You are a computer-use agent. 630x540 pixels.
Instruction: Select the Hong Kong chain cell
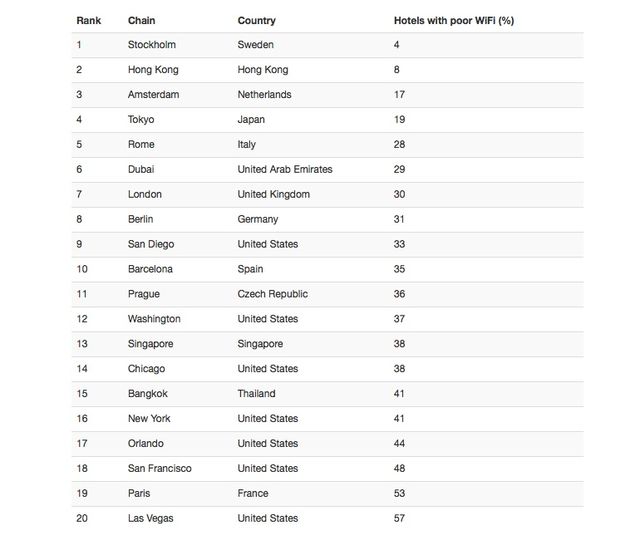154,70
